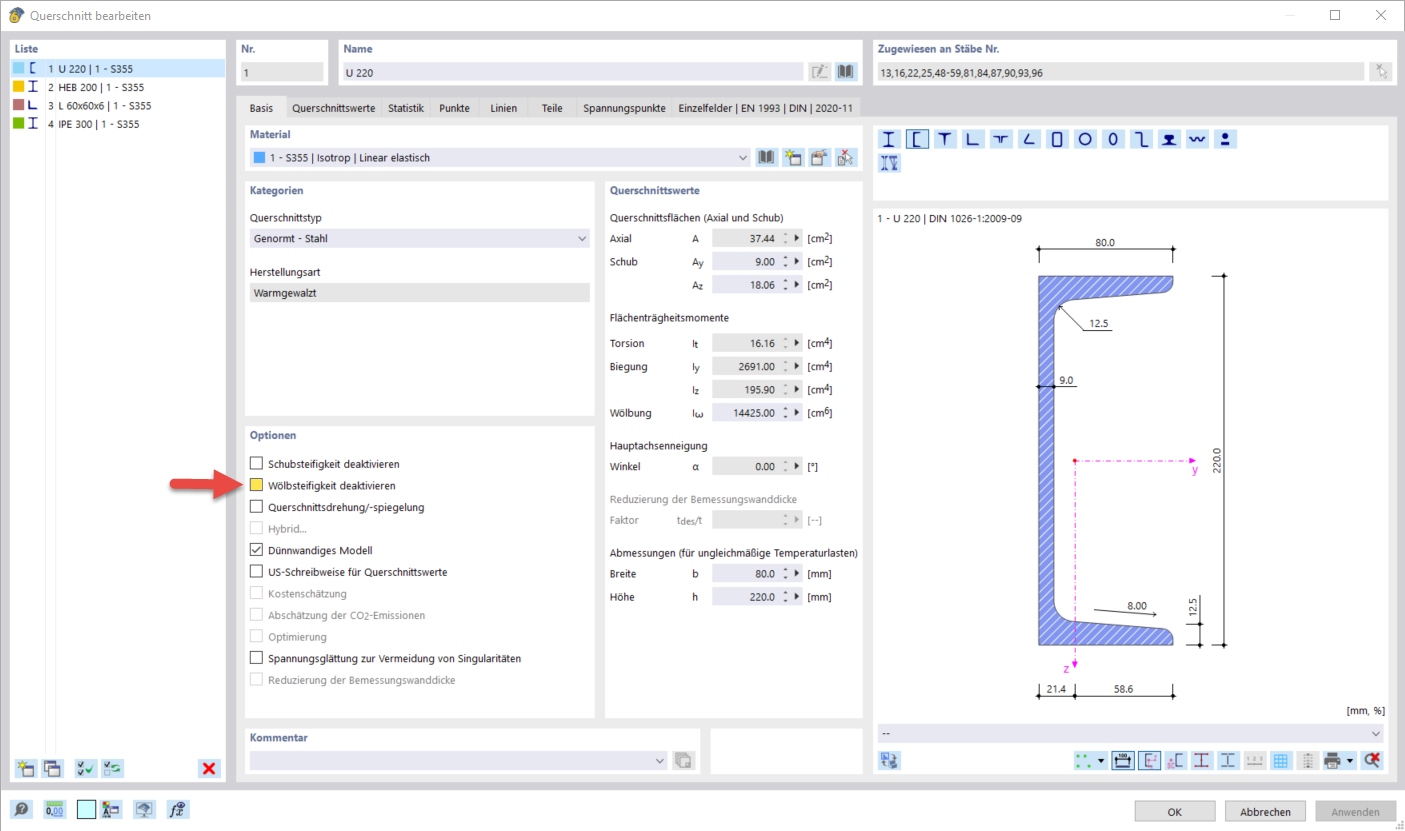Open the Querschnittstyp dropdown
Viewport: 1405px width, 831px height.
tap(582, 239)
